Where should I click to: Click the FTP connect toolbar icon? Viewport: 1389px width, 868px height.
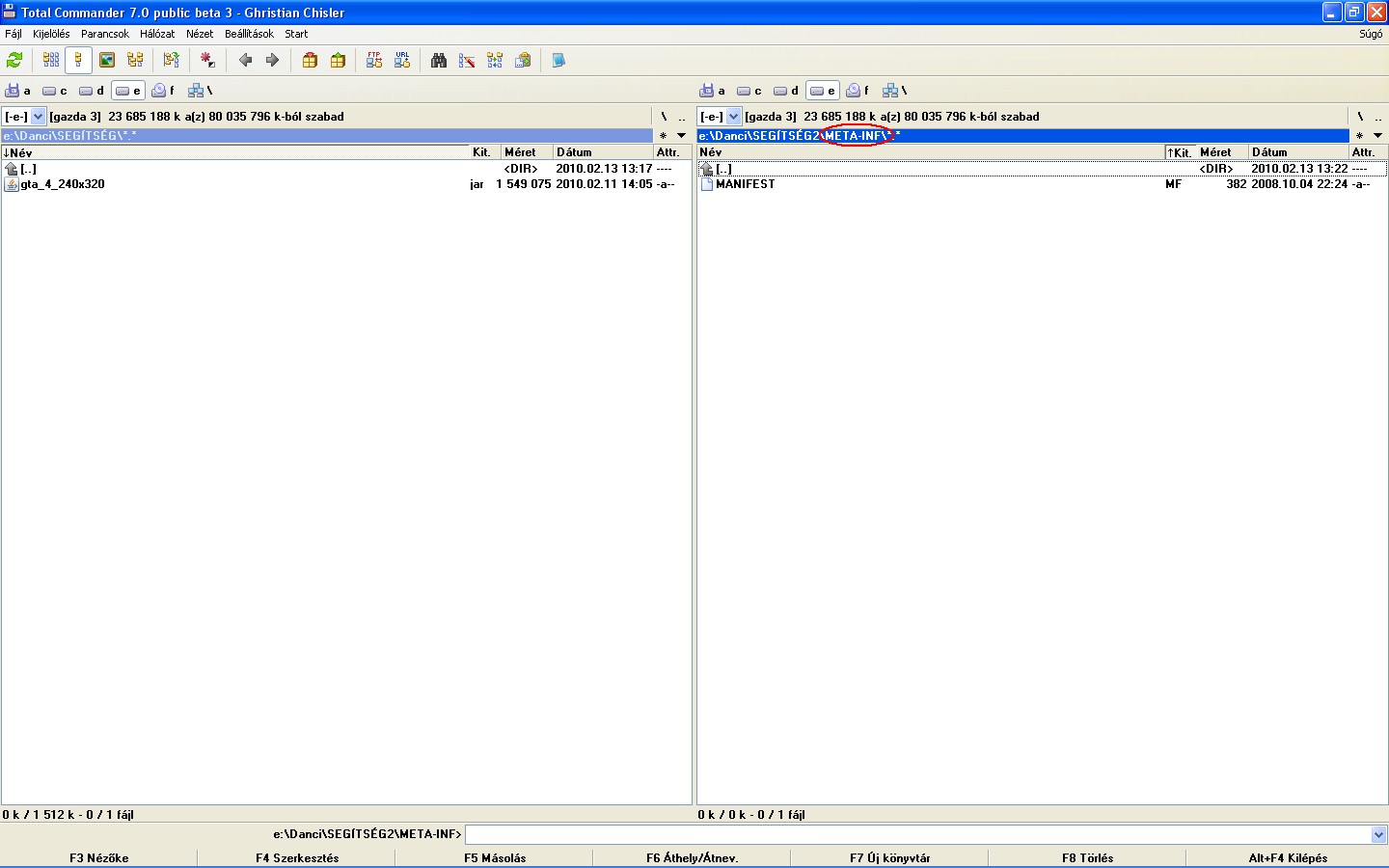click(374, 61)
